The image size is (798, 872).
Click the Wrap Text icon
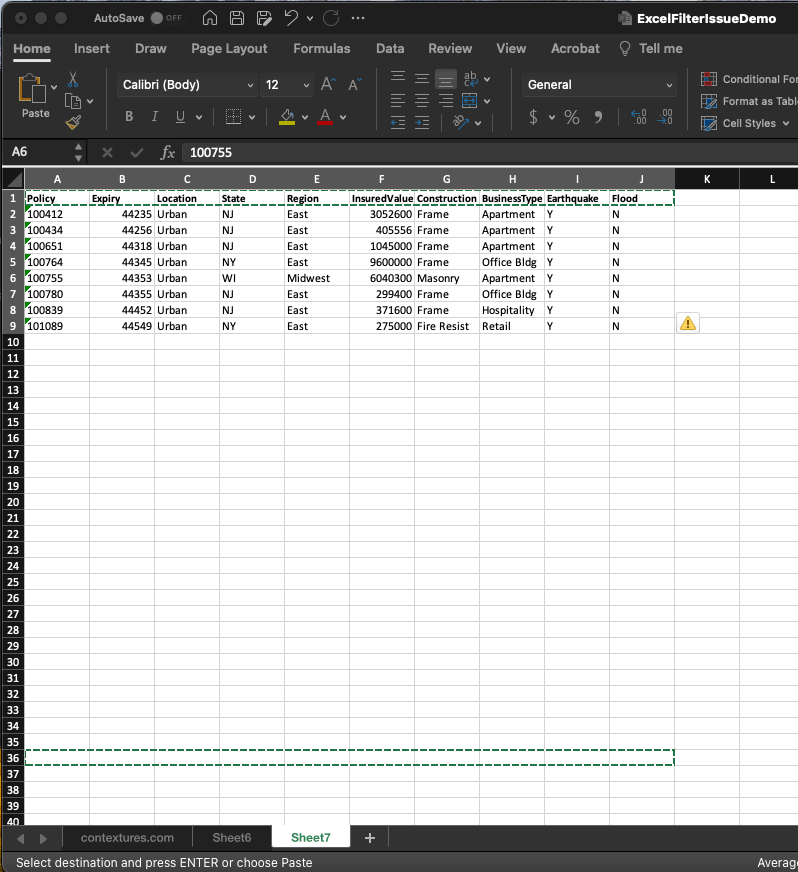[x=470, y=79]
